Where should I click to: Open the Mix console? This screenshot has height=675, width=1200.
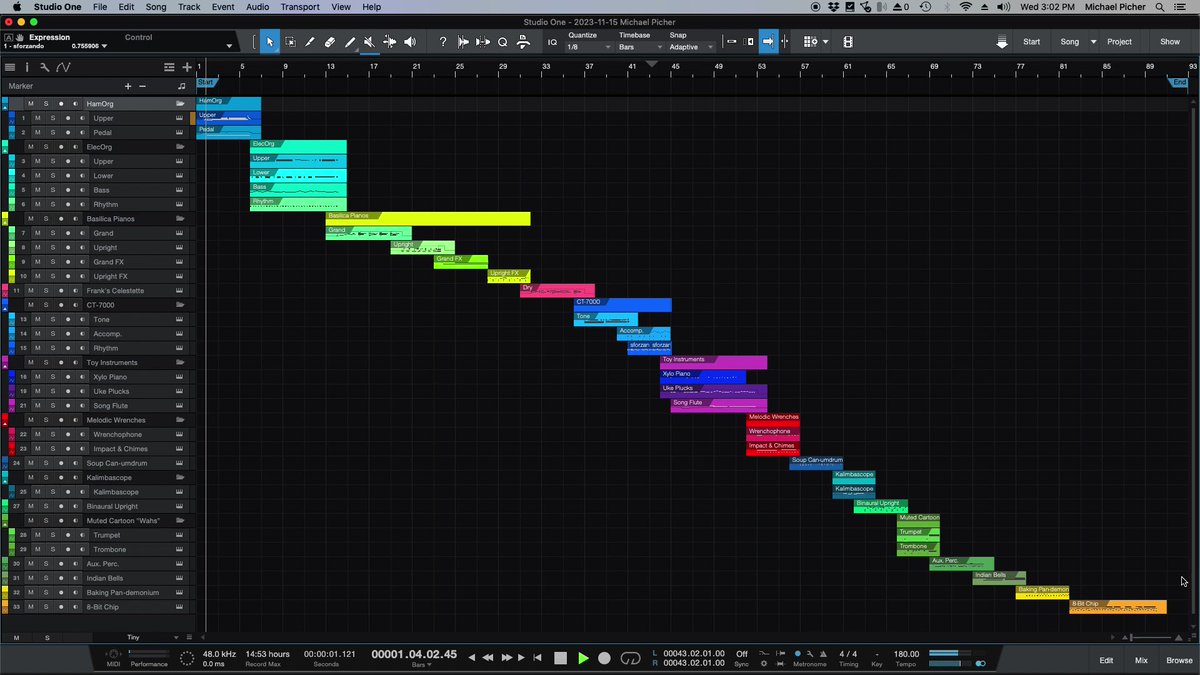click(1141, 660)
